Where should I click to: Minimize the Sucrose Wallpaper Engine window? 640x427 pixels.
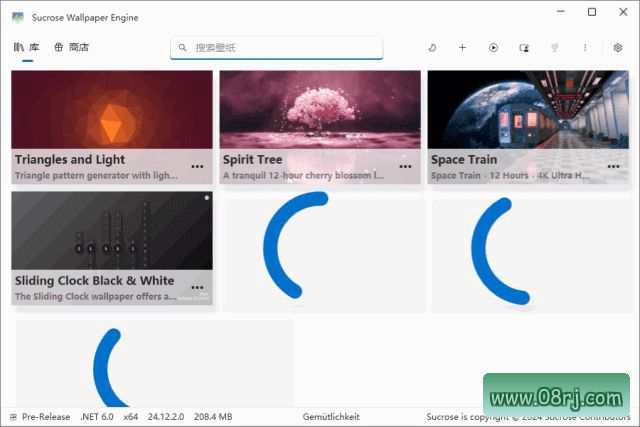(561, 12)
